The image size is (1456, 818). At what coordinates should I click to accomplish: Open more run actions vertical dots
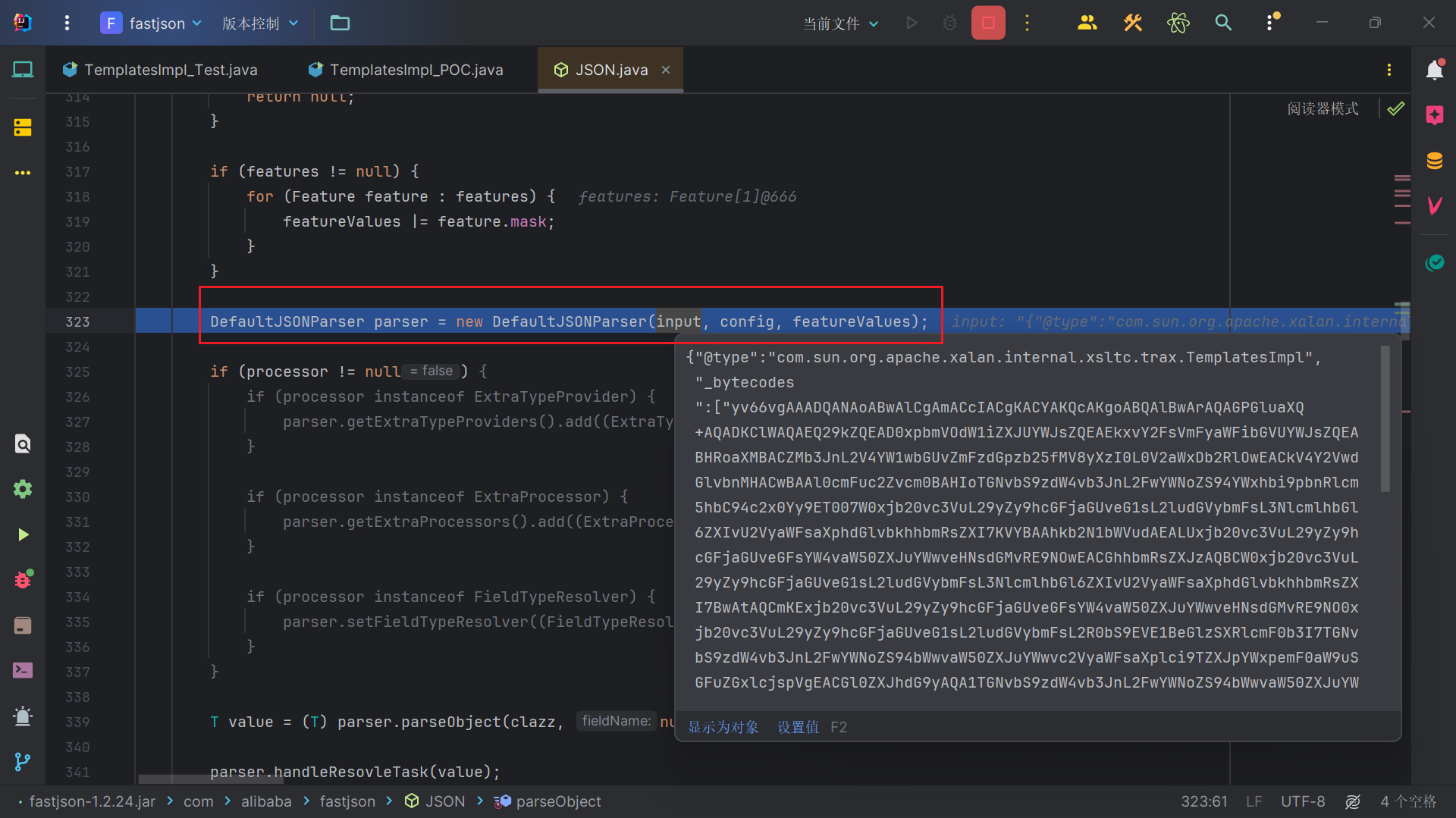[1028, 23]
